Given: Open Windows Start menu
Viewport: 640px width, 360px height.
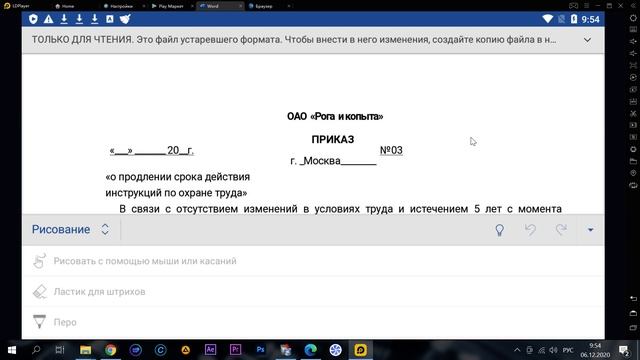Looking at the screenshot, I should tap(11, 350).
